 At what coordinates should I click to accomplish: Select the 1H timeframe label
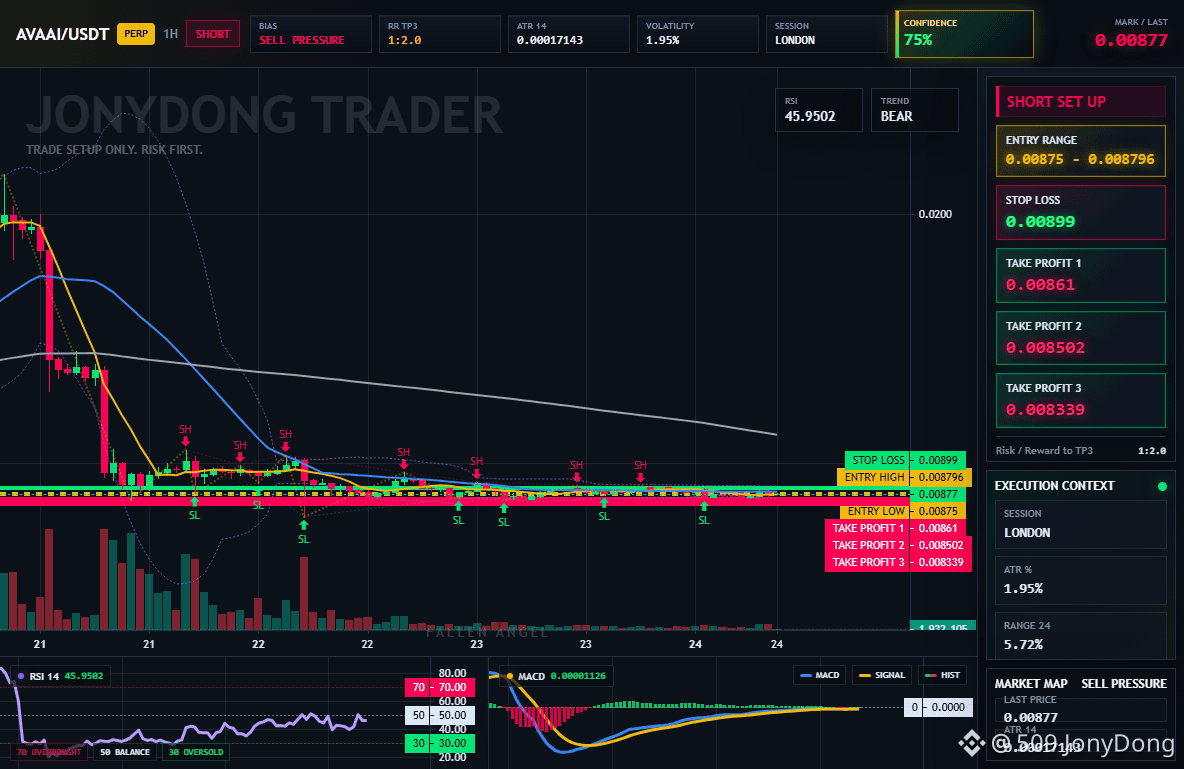click(171, 34)
